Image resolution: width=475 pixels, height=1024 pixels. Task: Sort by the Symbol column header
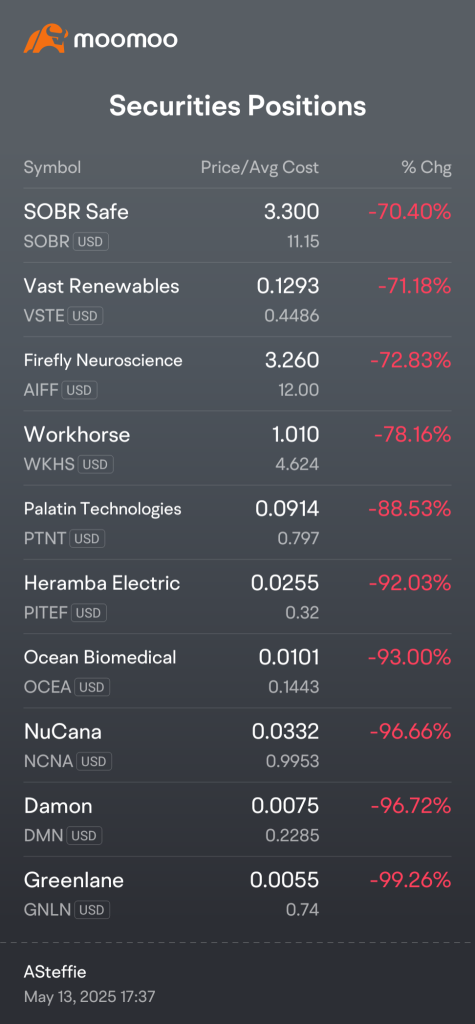pyautogui.click(x=52, y=167)
